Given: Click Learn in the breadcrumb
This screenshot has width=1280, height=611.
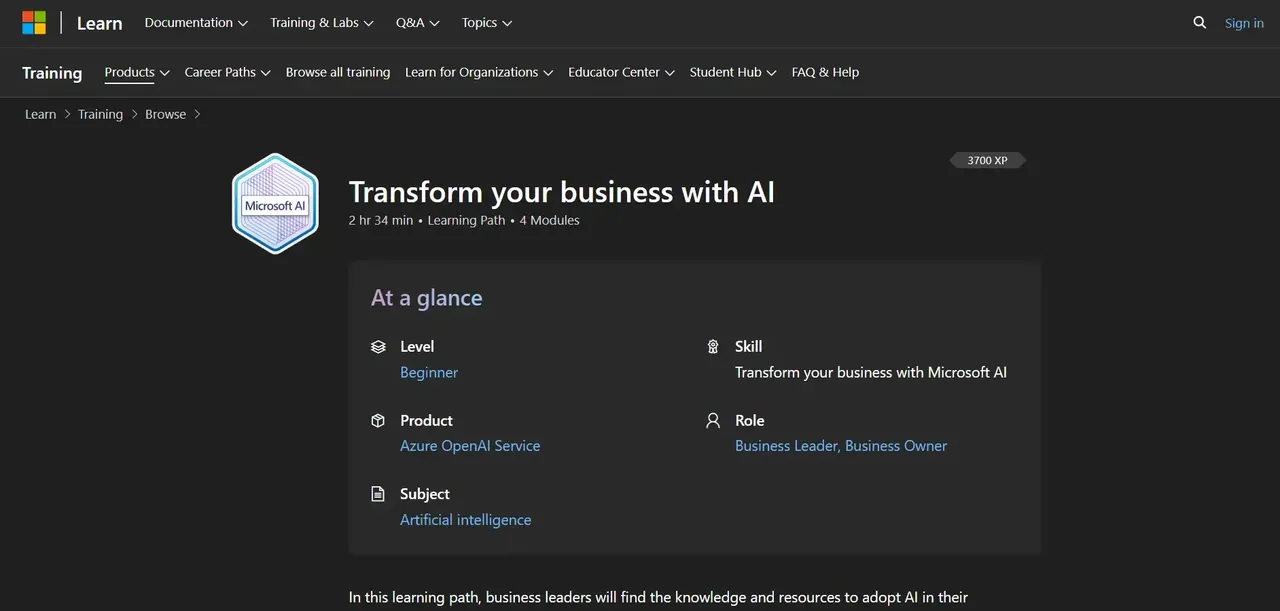Looking at the screenshot, I should click(41, 114).
